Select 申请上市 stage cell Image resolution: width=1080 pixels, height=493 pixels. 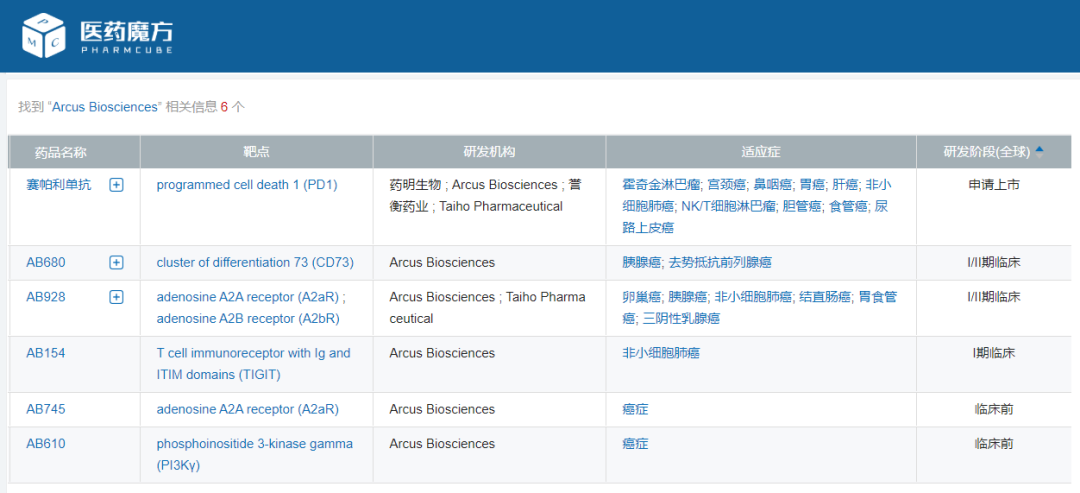[x=994, y=185]
